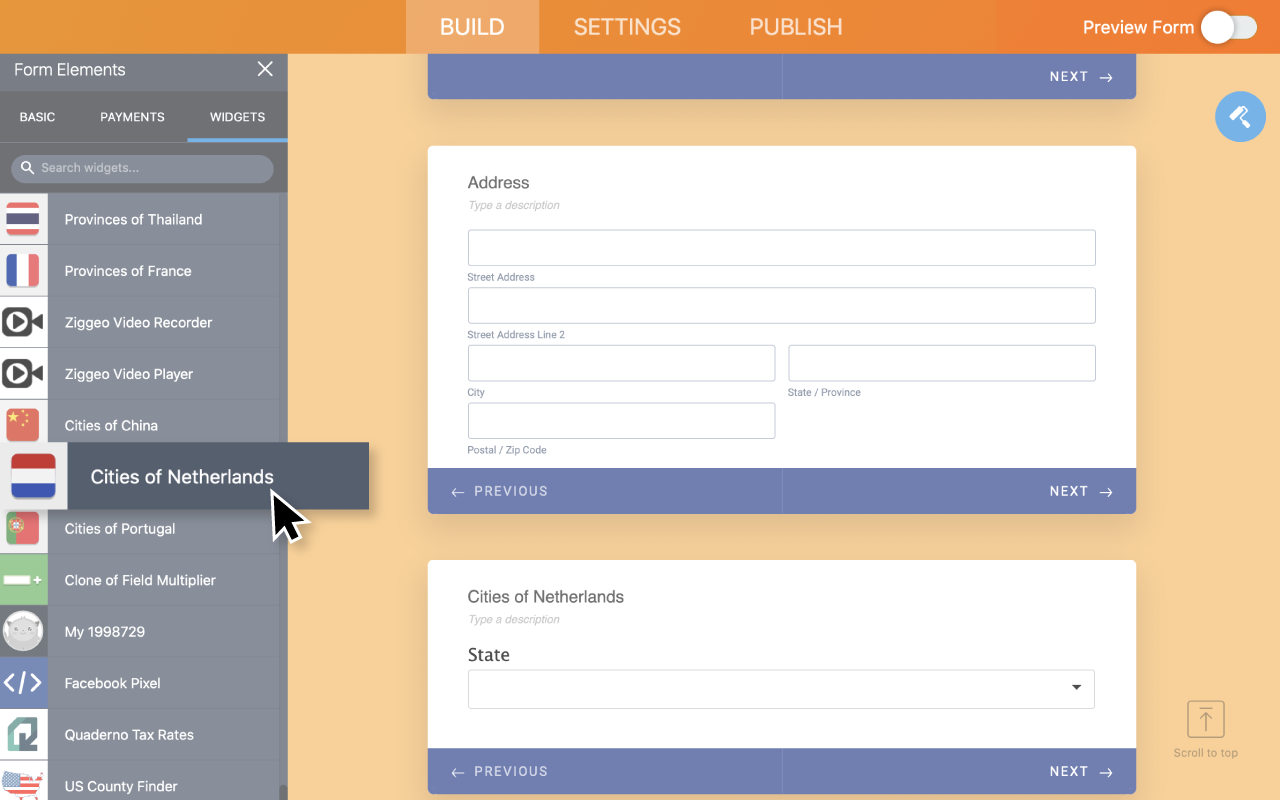
Task: Expand the State dropdown
Action: pyautogui.click(x=781, y=689)
